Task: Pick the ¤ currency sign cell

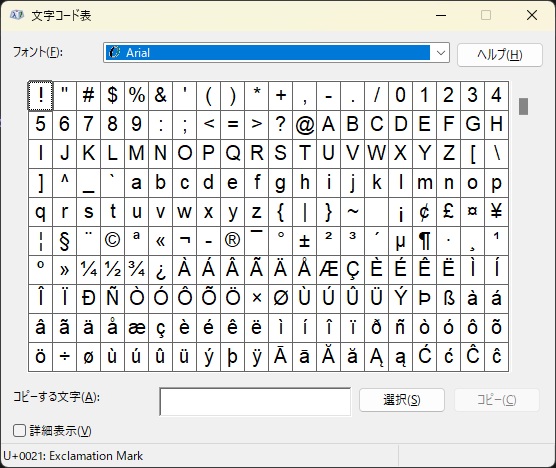Action: [x=473, y=212]
